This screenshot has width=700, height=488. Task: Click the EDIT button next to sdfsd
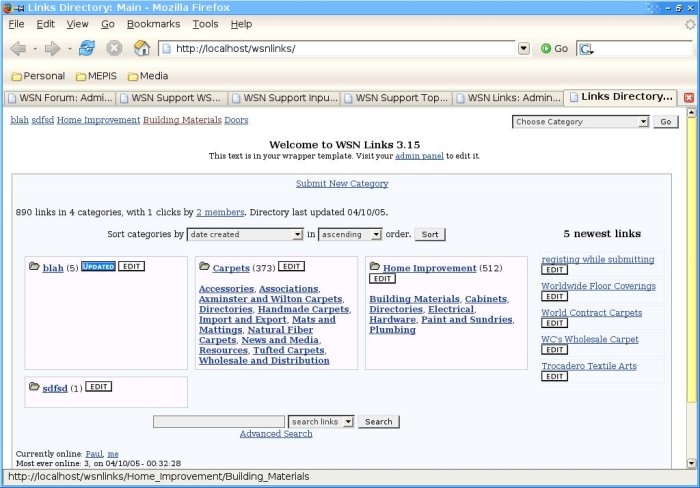(x=98, y=387)
